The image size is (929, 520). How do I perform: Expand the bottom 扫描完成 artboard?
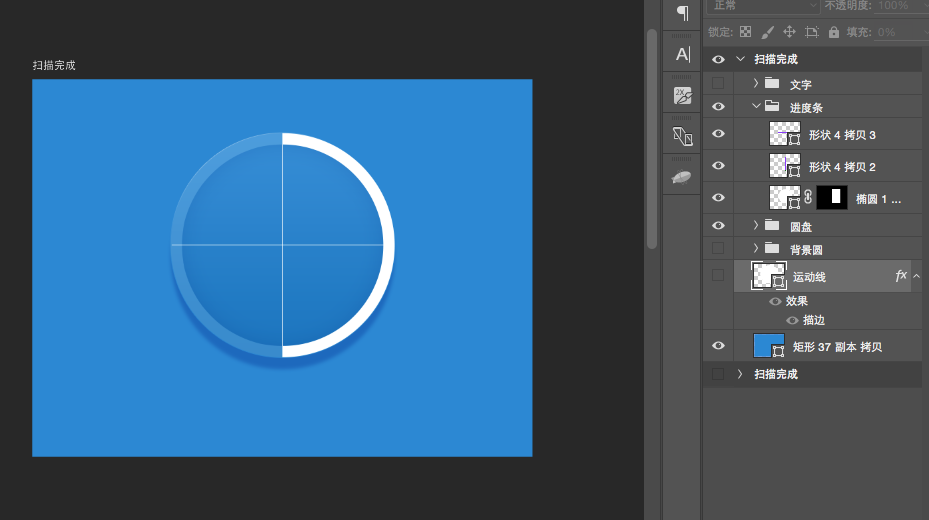click(x=739, y=374)
